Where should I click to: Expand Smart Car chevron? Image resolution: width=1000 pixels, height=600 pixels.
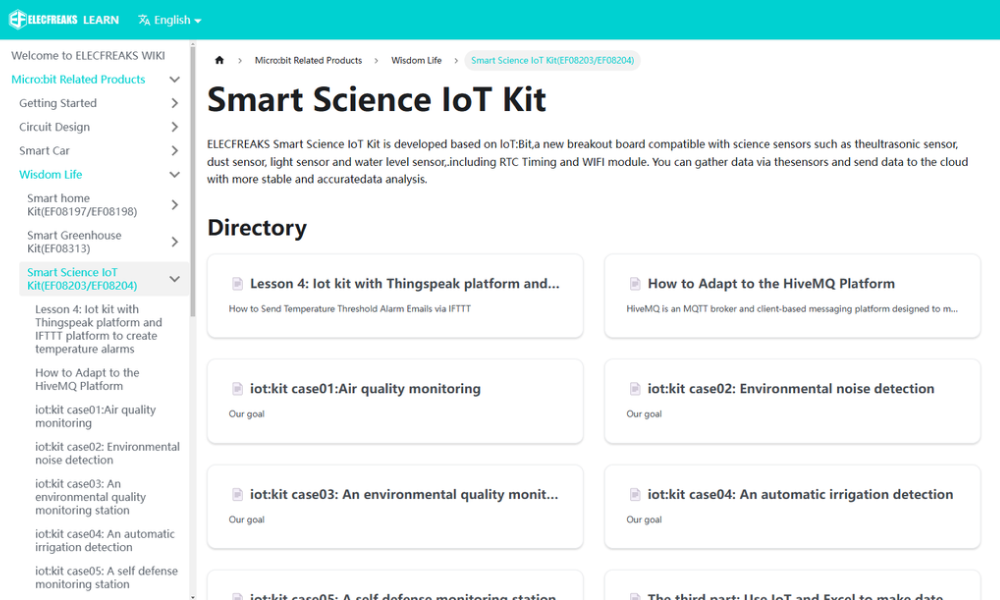174,150
